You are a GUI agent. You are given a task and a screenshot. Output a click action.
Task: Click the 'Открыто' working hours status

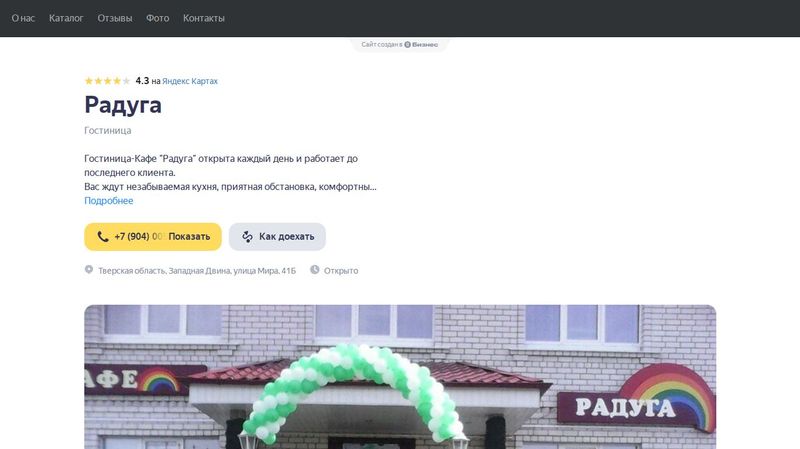341,270
